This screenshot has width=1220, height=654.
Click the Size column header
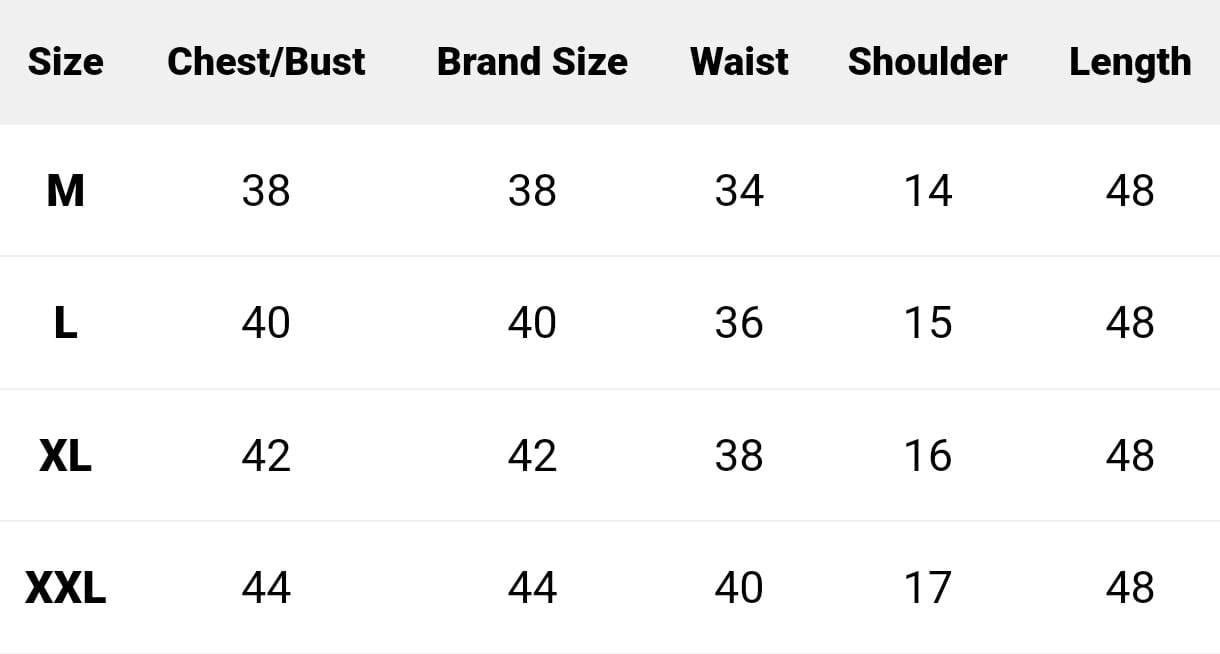click(x=65, y=62)
